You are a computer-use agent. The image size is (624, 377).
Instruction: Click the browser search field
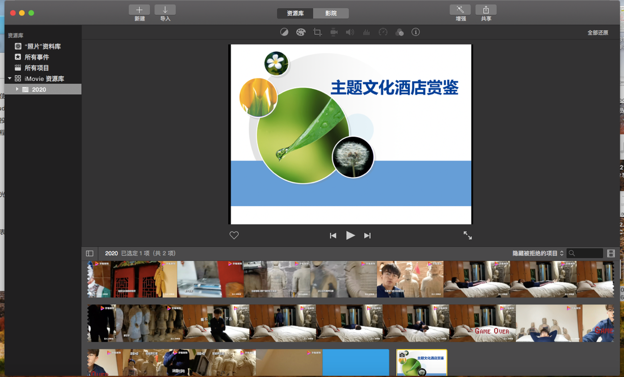coord(585,253)
